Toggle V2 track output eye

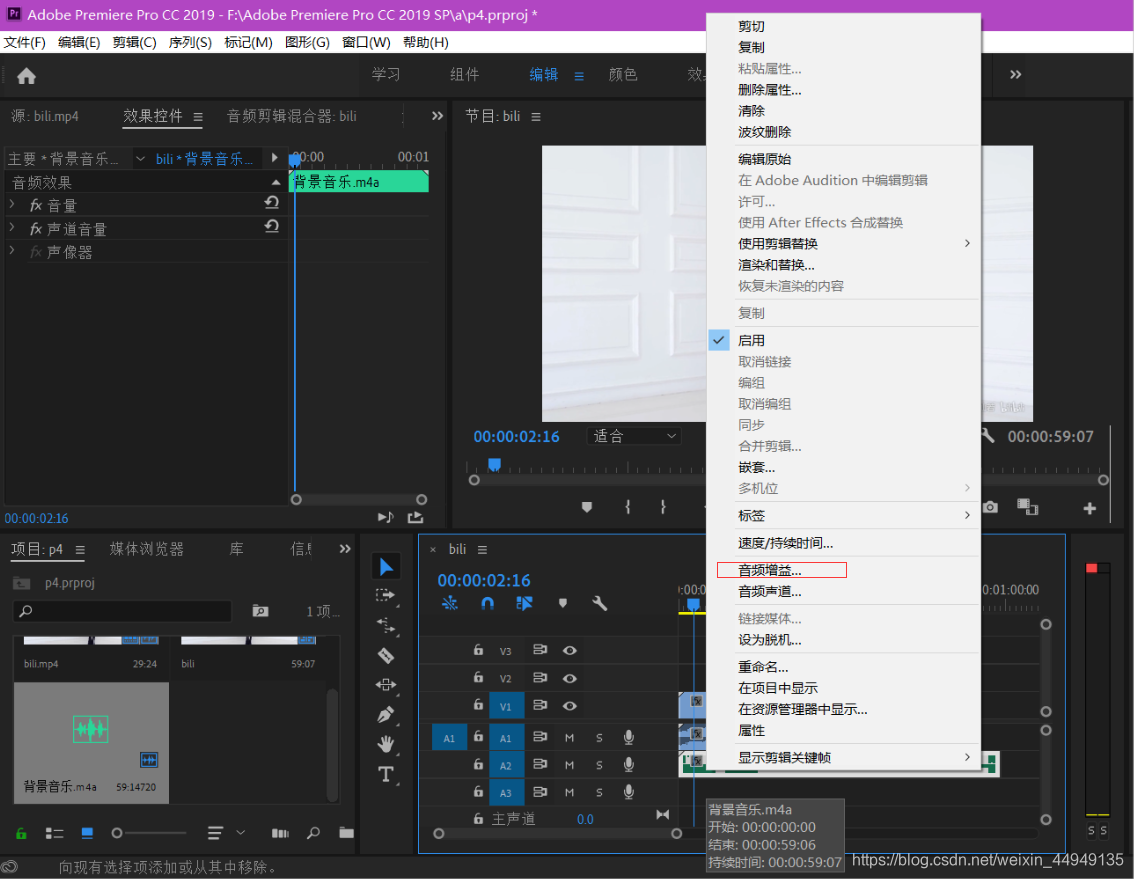point(570,679)
